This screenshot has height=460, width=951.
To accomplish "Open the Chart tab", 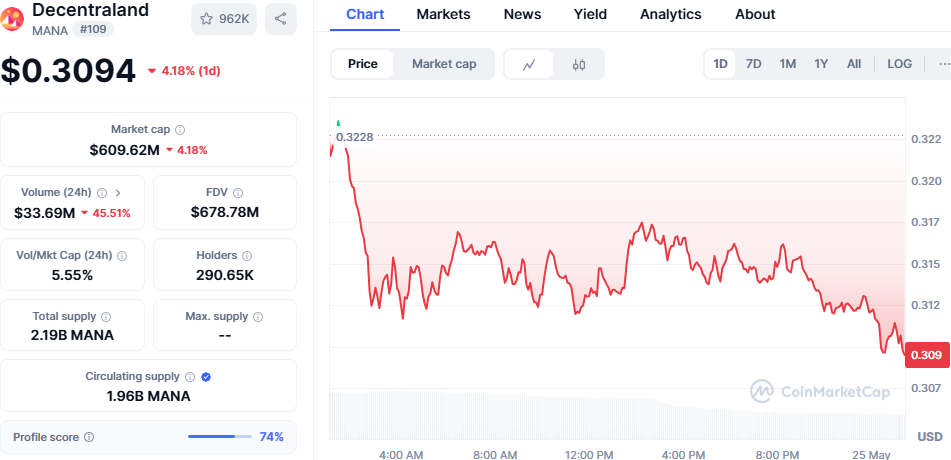I will (365, 14).
